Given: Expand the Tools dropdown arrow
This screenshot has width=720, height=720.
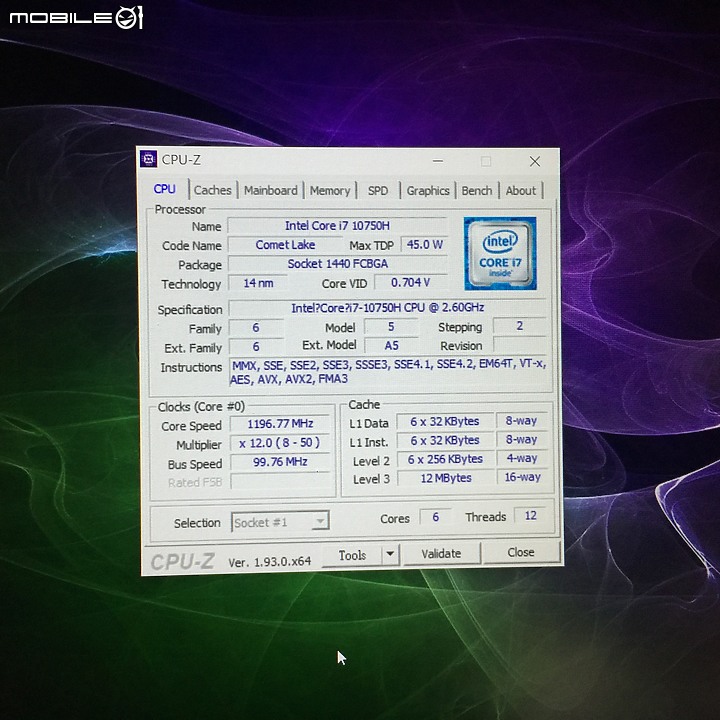Looking at the screenshot, I should point(390,554).
